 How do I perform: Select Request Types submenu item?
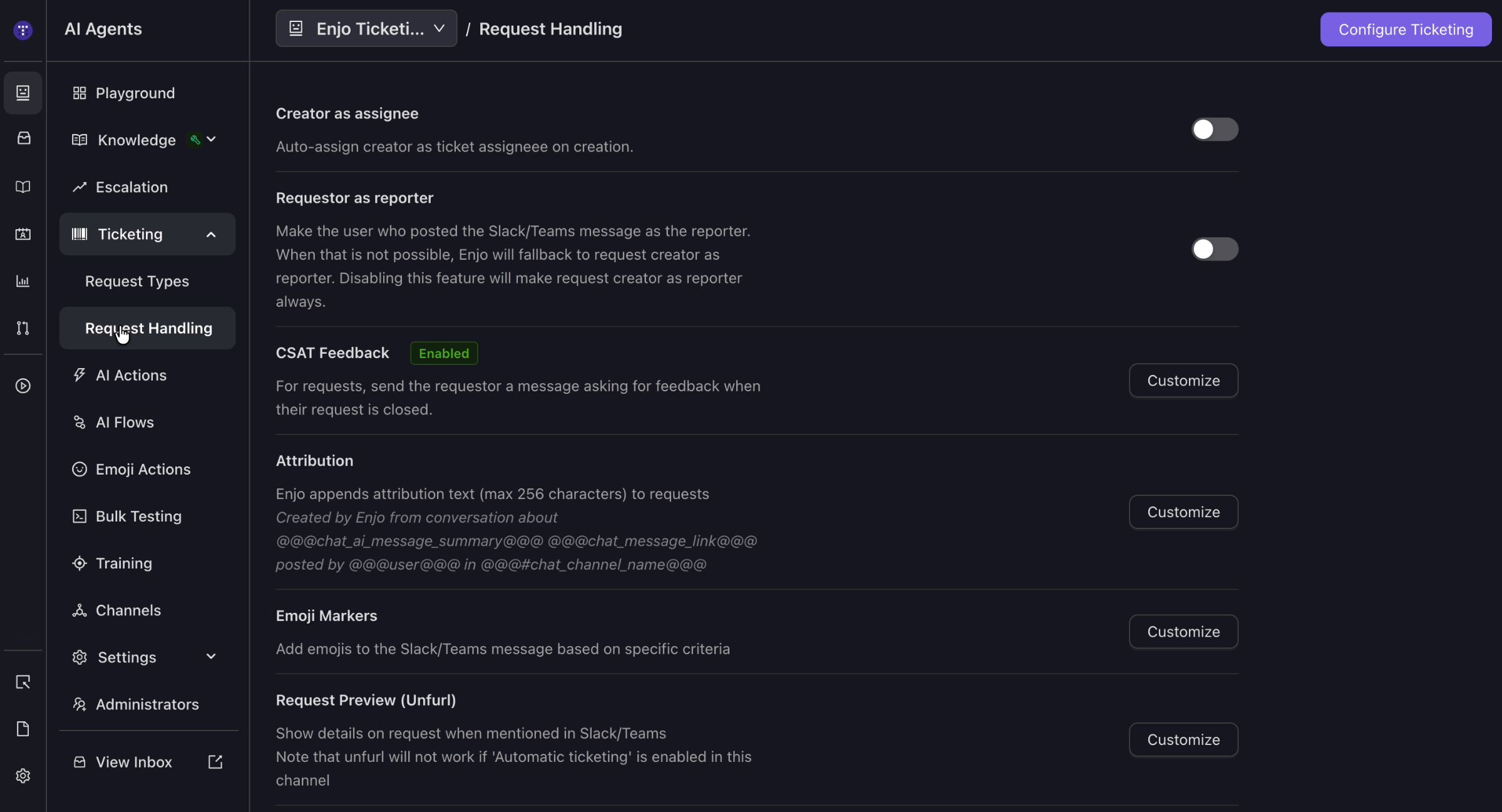click(x=147, y=281)
